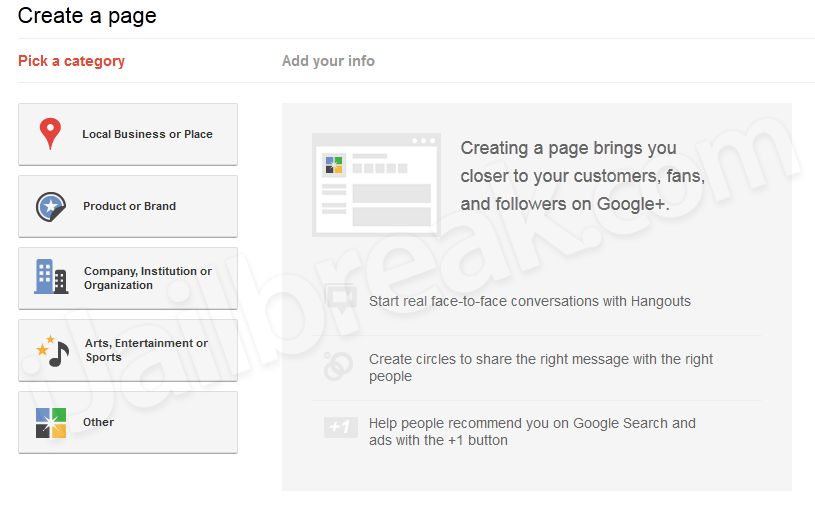Click the office buildings icon
815x514 pixels.
pyautogui.click(x=51, y=276)
